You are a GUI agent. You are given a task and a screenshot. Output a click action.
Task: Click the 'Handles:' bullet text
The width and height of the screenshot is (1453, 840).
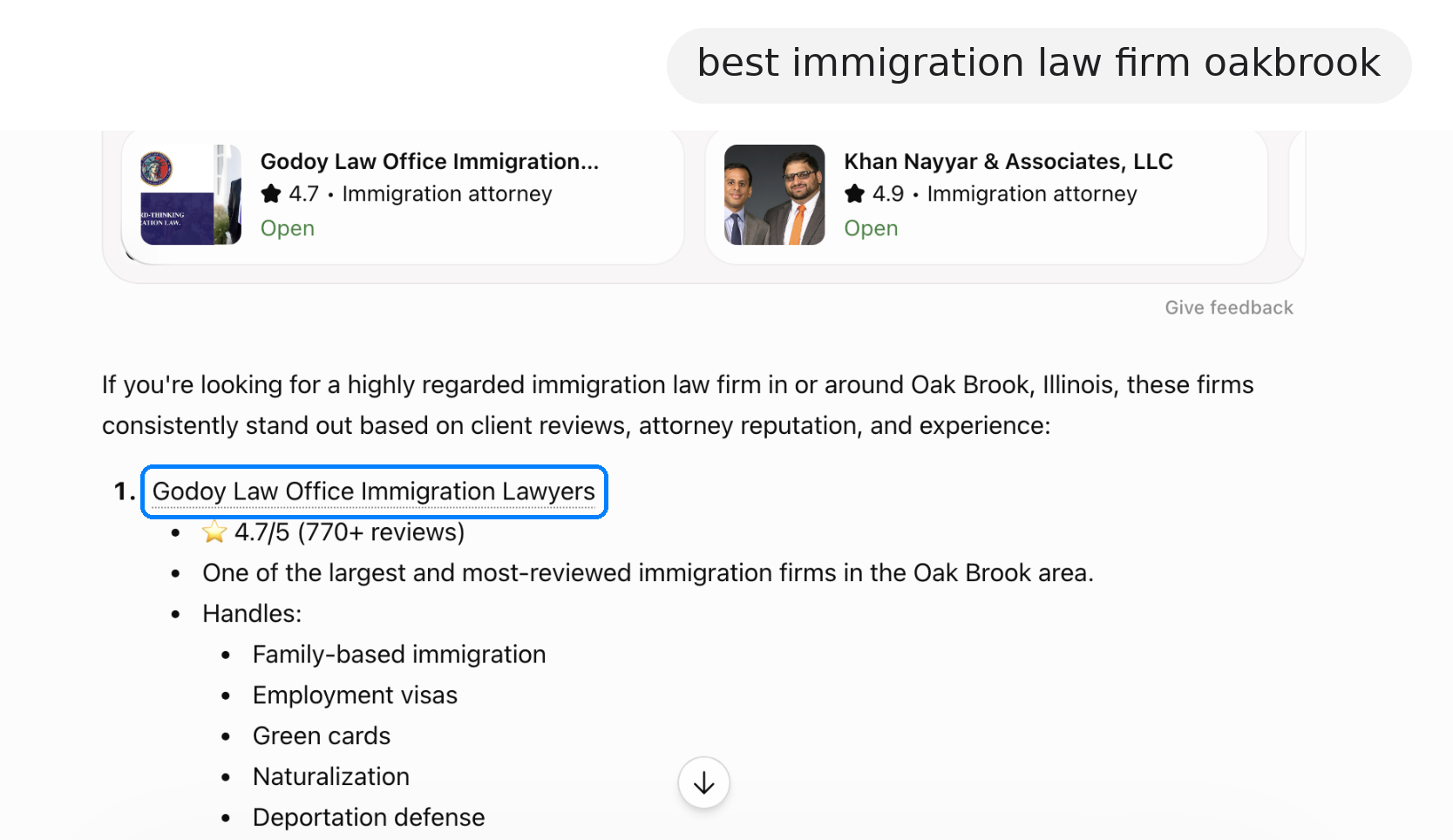pos(252,613)
